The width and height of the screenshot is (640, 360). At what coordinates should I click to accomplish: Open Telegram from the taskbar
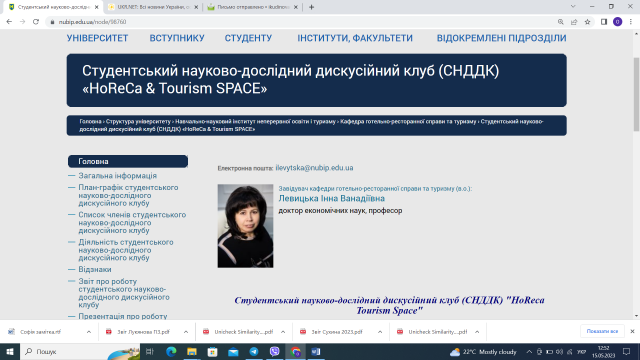[254, 351]
